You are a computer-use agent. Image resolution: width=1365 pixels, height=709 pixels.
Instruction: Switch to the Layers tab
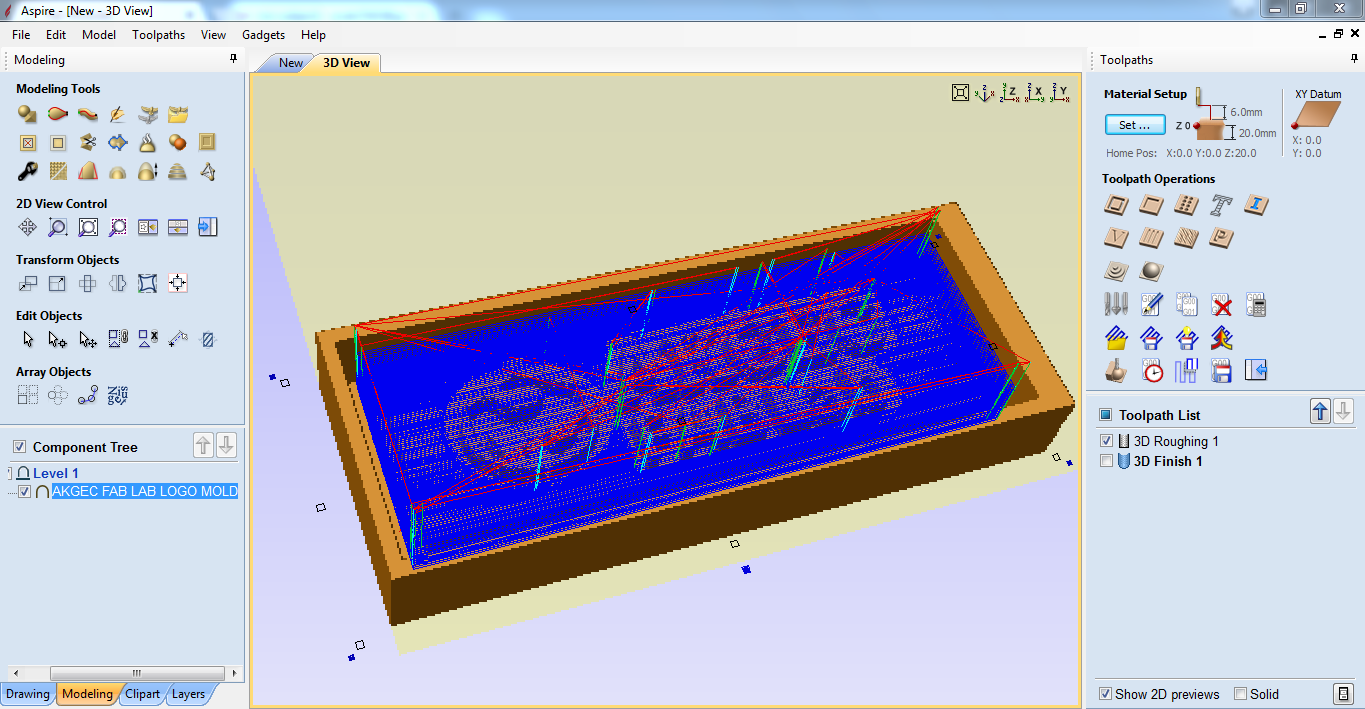[188, 694]
